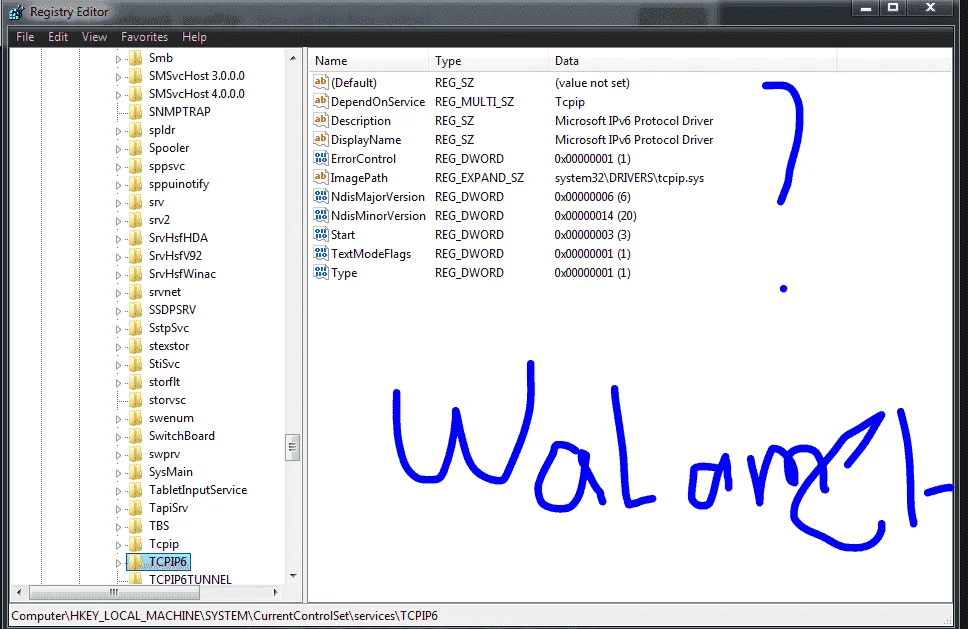The height and width of the screenshot is (629, 968).
Task: Click the binary icon beside Type value
Action: click(x=320, y=272)
